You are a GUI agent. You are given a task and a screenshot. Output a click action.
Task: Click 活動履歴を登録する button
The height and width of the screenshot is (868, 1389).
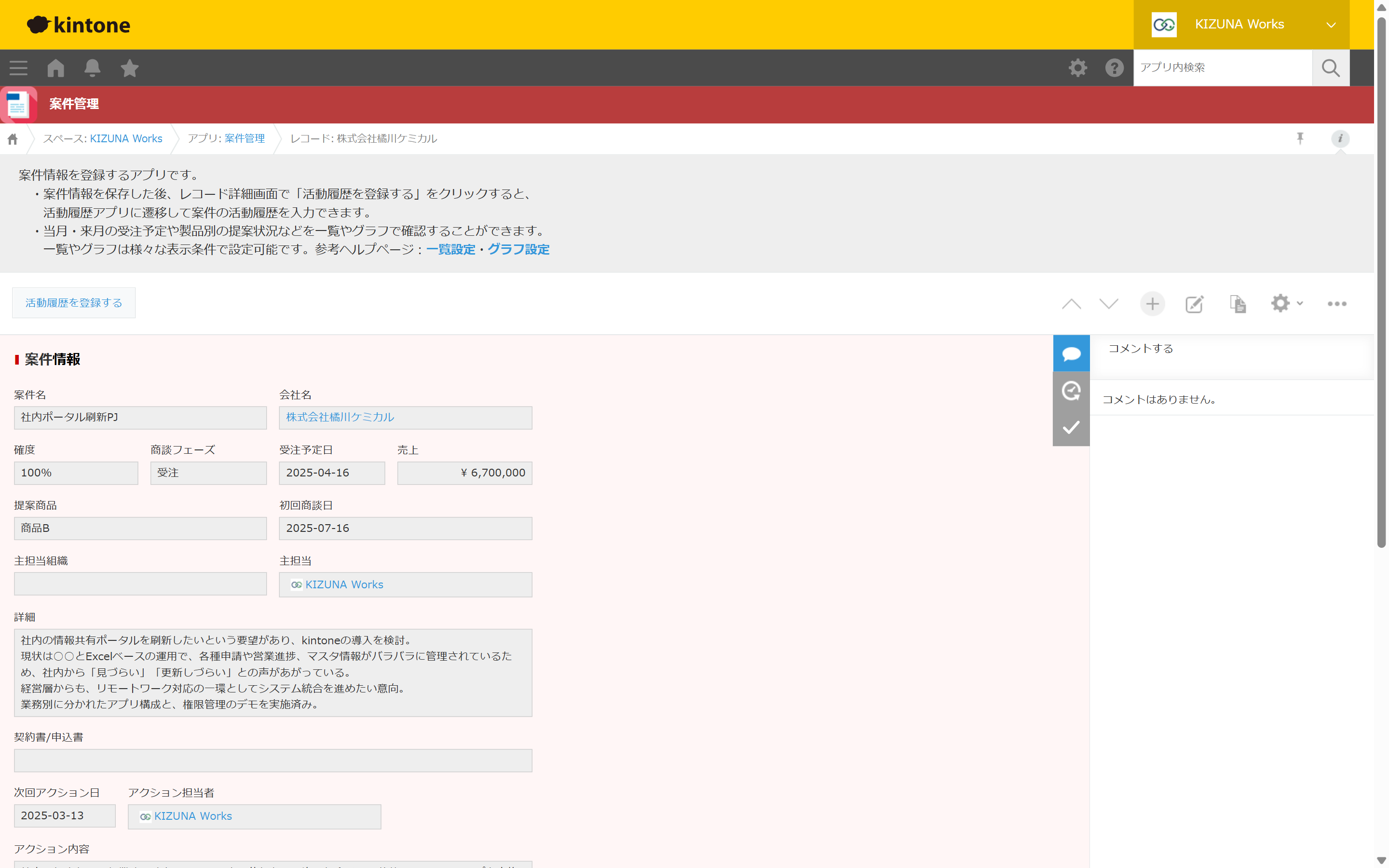point(74,302)
